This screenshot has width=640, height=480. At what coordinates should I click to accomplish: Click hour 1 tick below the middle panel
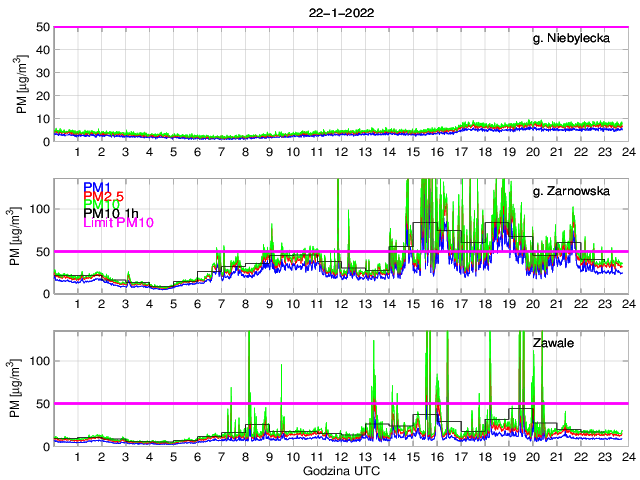pyautogui.click(x=77, y=303)
